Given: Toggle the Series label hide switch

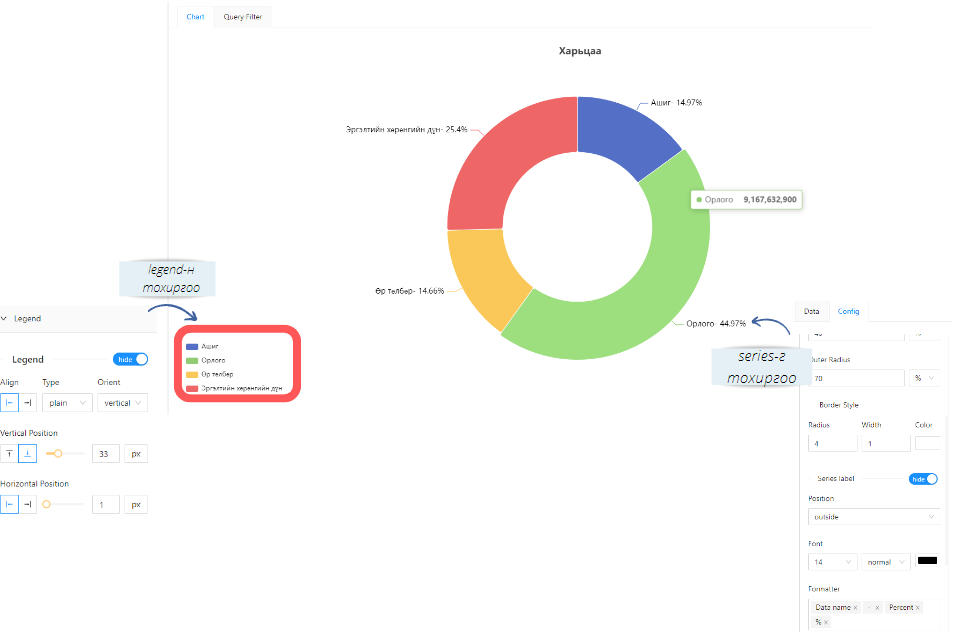Looking at the screenshot, I should click(x=925, y=479).
